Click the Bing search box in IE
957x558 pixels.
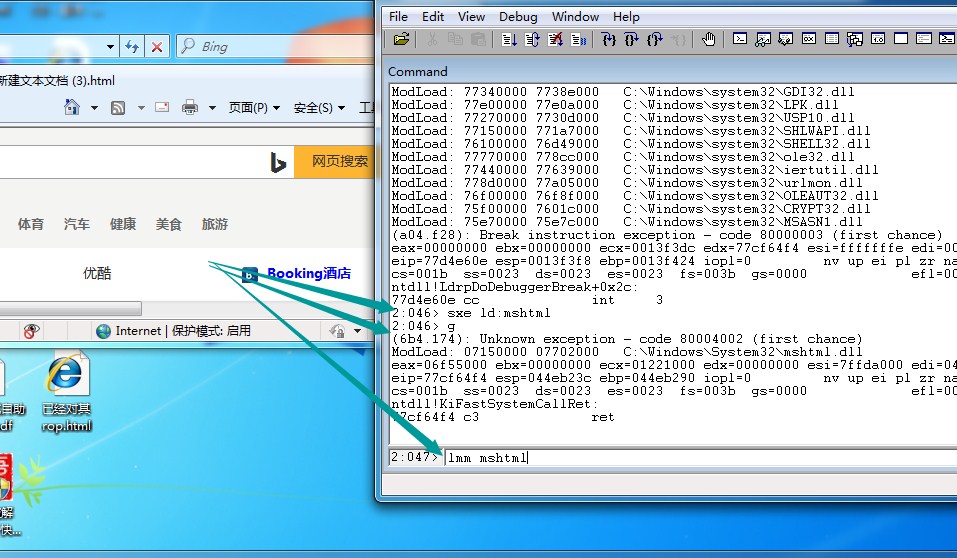276,46
